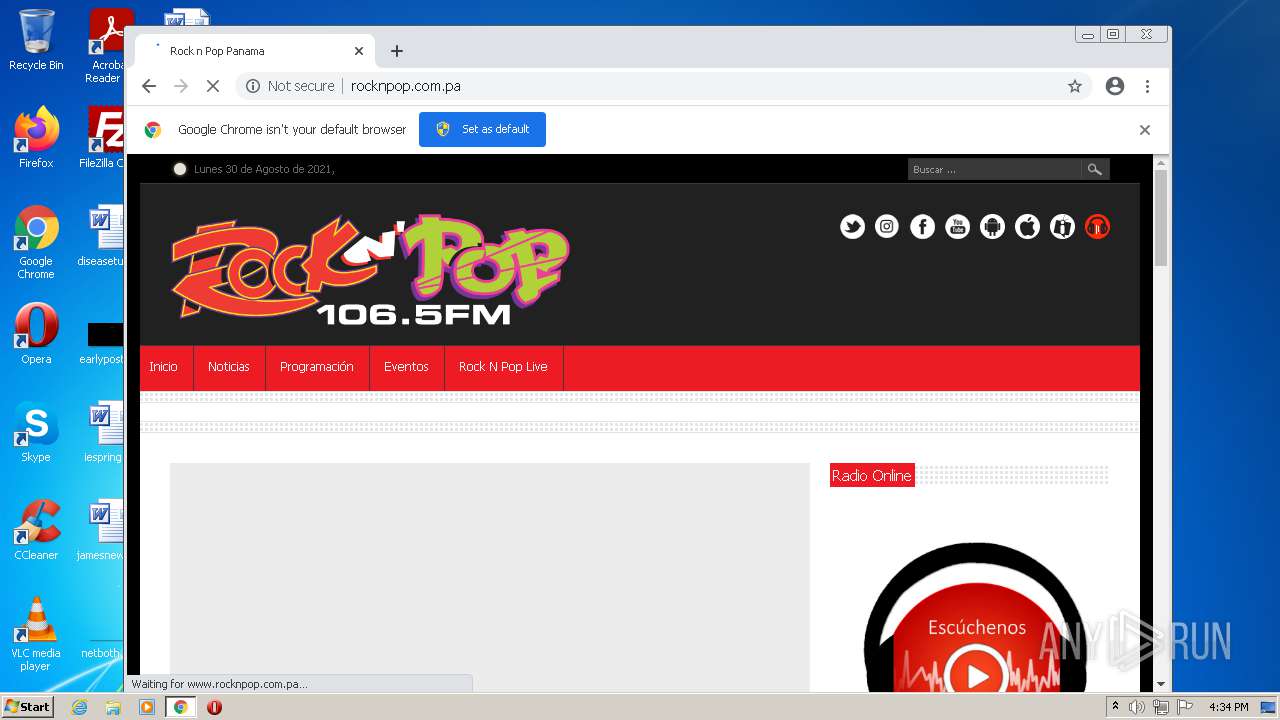Select the Rock n Pop Panama tab
The image size is (1280, 720).
coord(255,51)
